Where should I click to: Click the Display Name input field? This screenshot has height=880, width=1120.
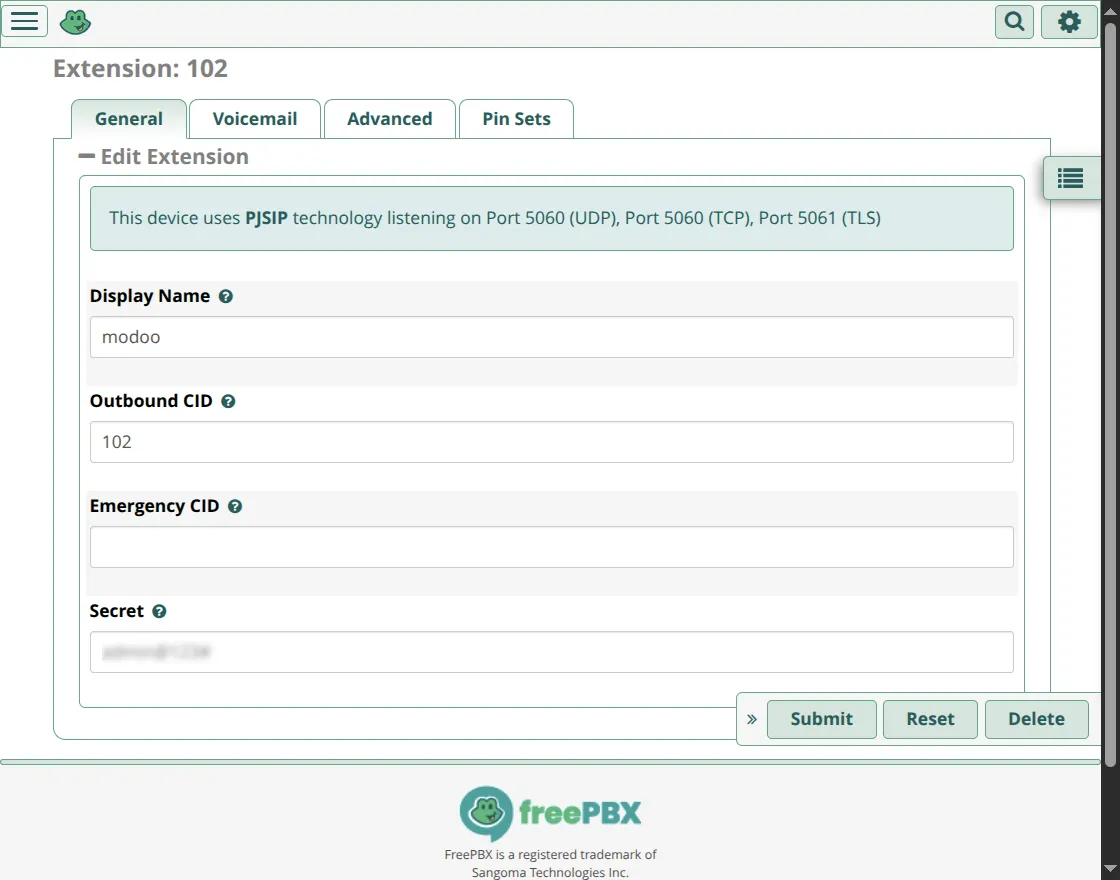tap(551, 337)
